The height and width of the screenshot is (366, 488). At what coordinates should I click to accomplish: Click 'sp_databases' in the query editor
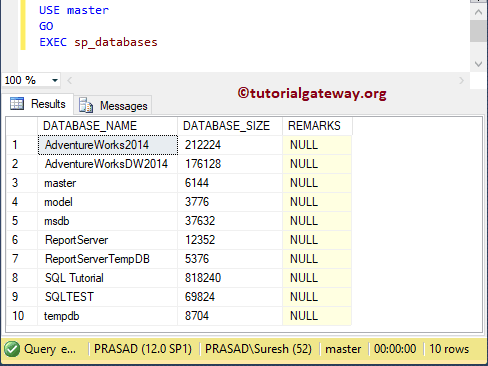[x=116, y=42]
